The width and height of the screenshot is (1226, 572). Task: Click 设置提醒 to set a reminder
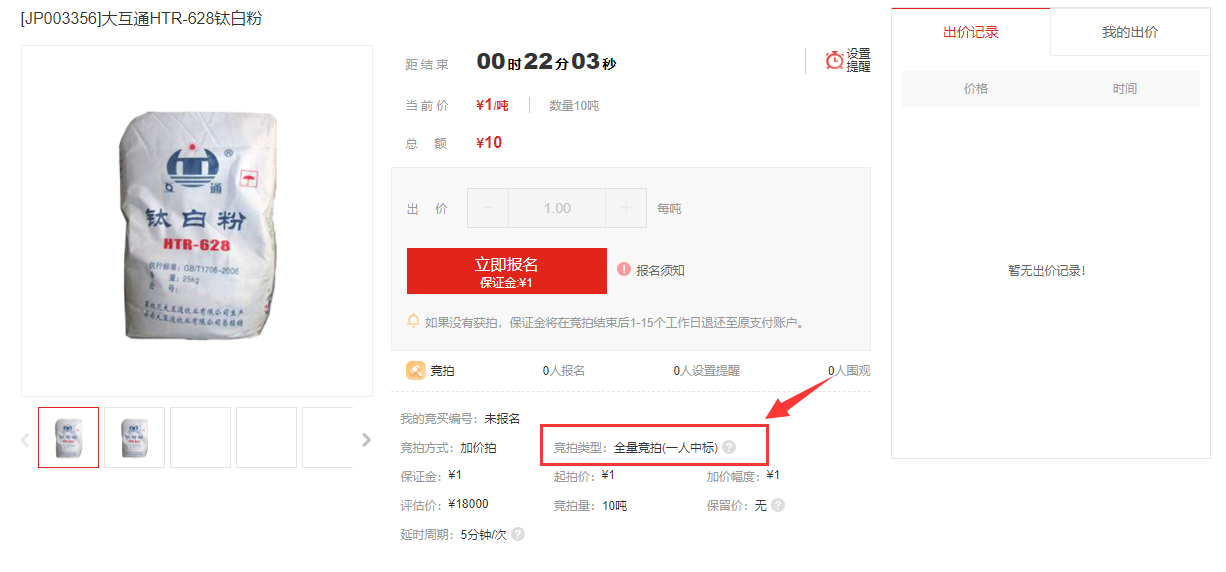pos(859,60)
